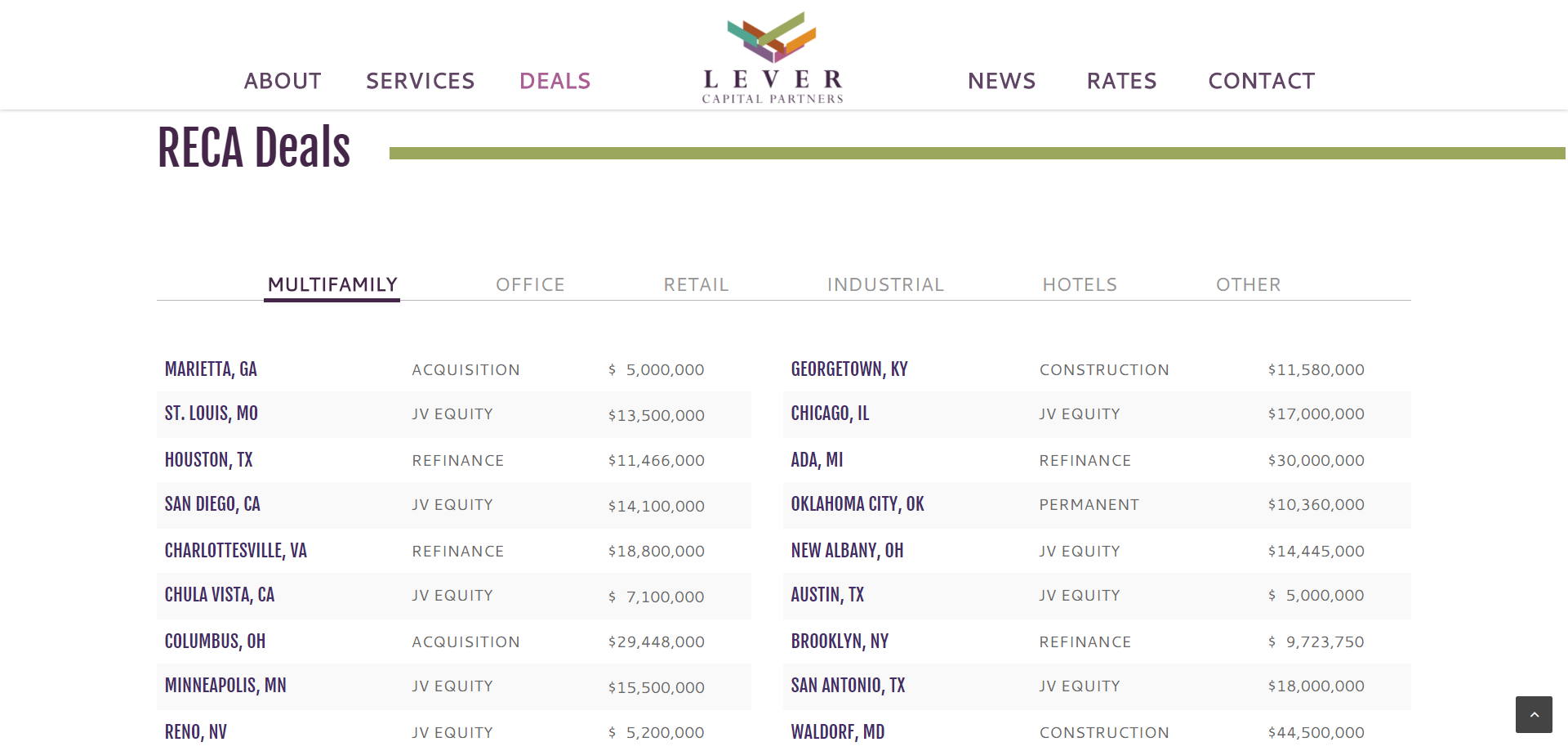The image size is (1568, 751).
Task: Select the Multifamily deals tab
Action: [x=332, y=284]
